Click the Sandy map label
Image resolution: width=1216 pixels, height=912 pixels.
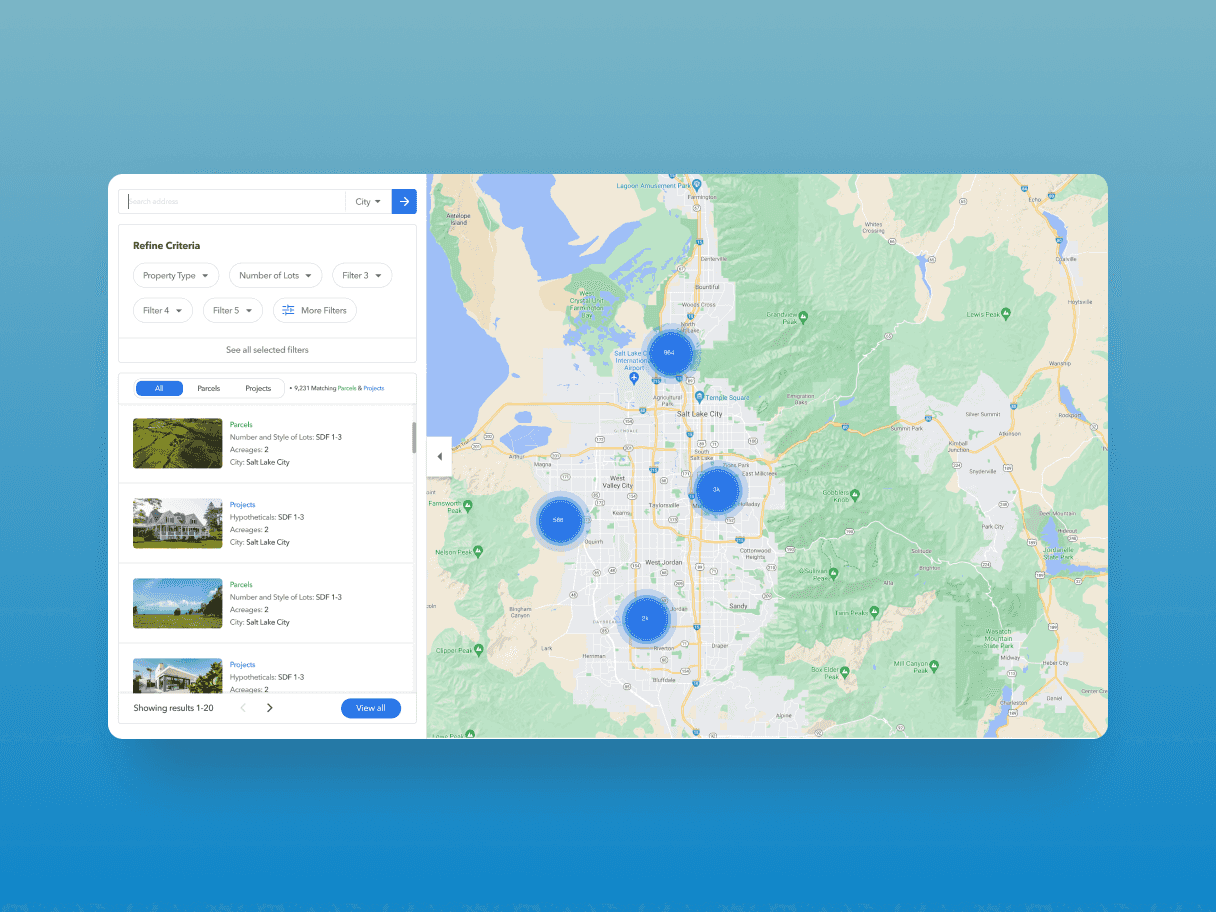pyautogui.click(x=738, y=606)
